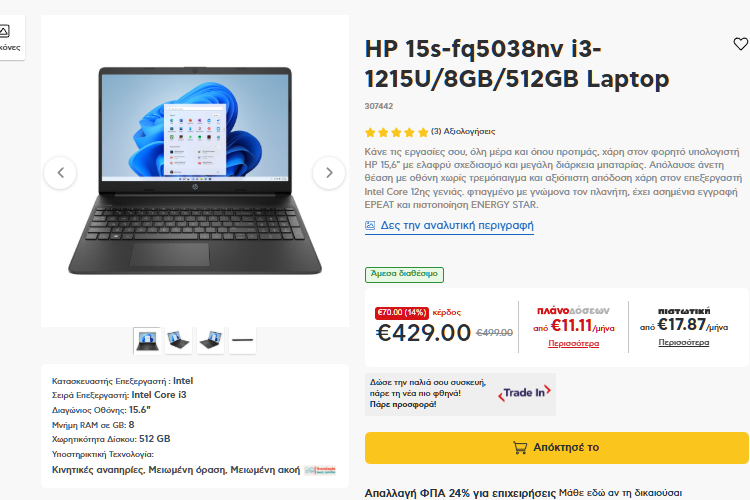Select the first front-view laptop thumbnail
The width and height of the screenshot is (750, 500).
147,341
